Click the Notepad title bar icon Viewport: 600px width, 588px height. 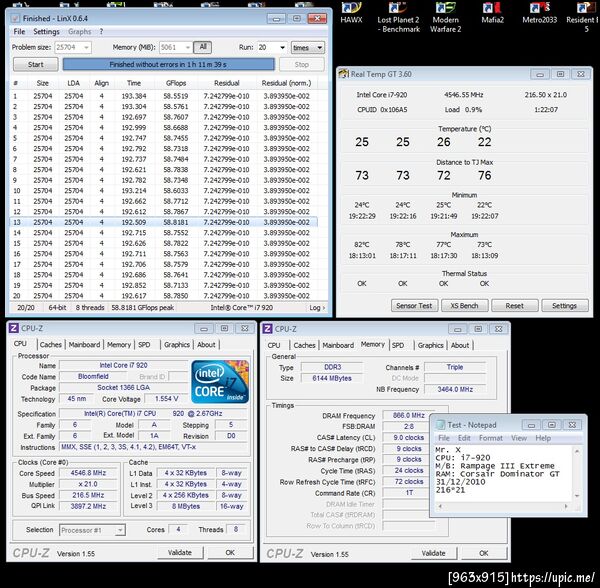pos(440,425)
